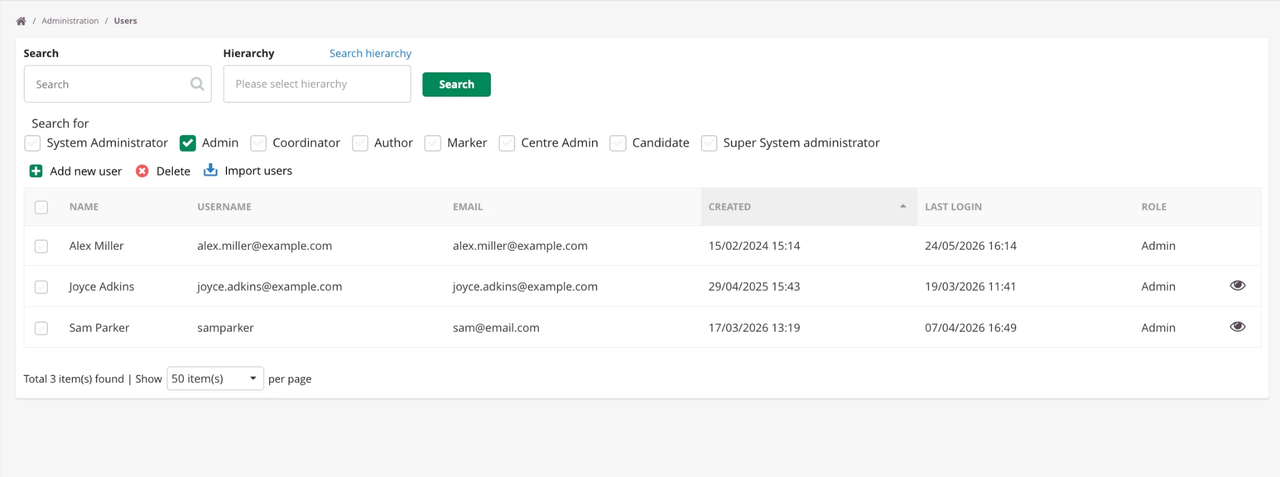This screenshot has height=477, width=1280.
Task: Click the green Search button
Action: pos(456,84)
